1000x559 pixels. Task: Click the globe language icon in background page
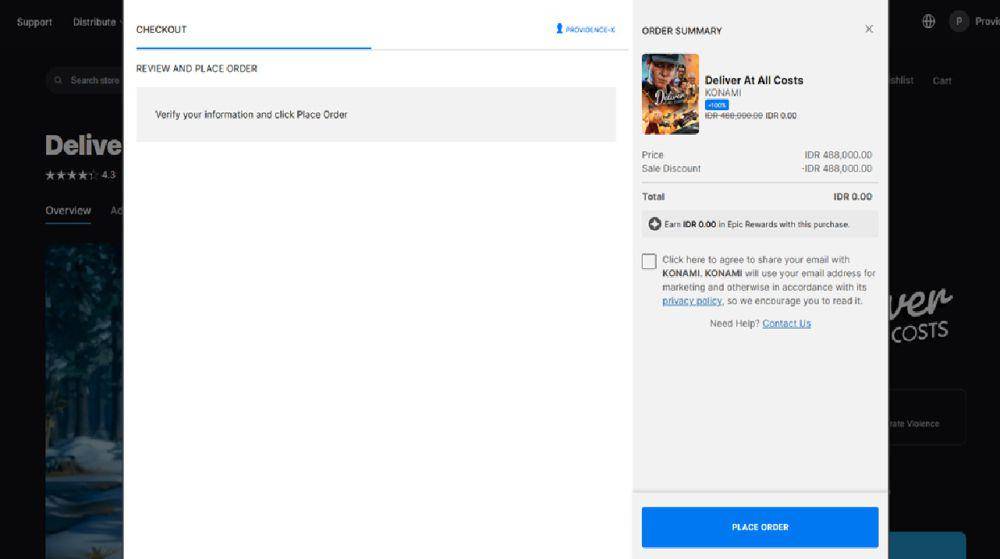pos(929,22)
